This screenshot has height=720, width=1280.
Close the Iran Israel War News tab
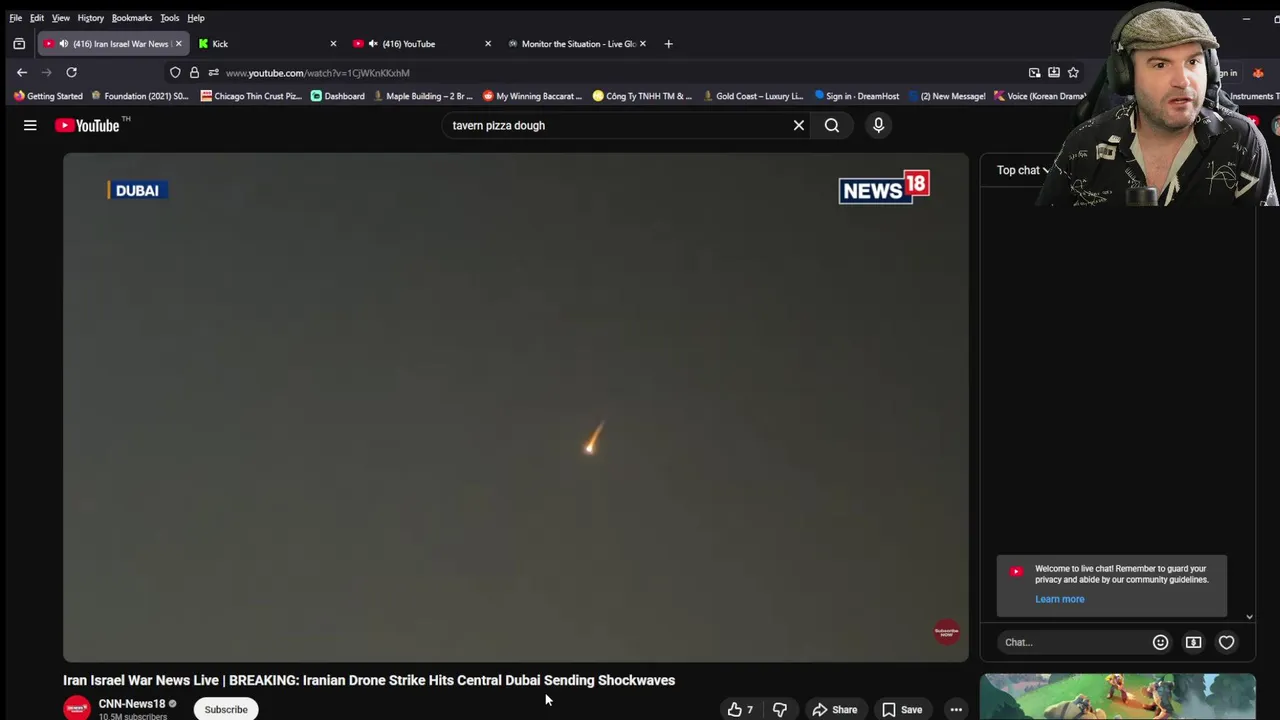click(x=178, y=44)
